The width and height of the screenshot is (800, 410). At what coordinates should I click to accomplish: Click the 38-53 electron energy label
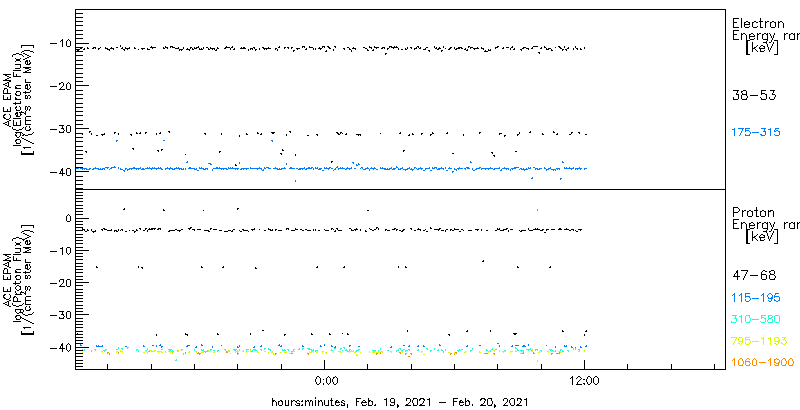[754, 95]
